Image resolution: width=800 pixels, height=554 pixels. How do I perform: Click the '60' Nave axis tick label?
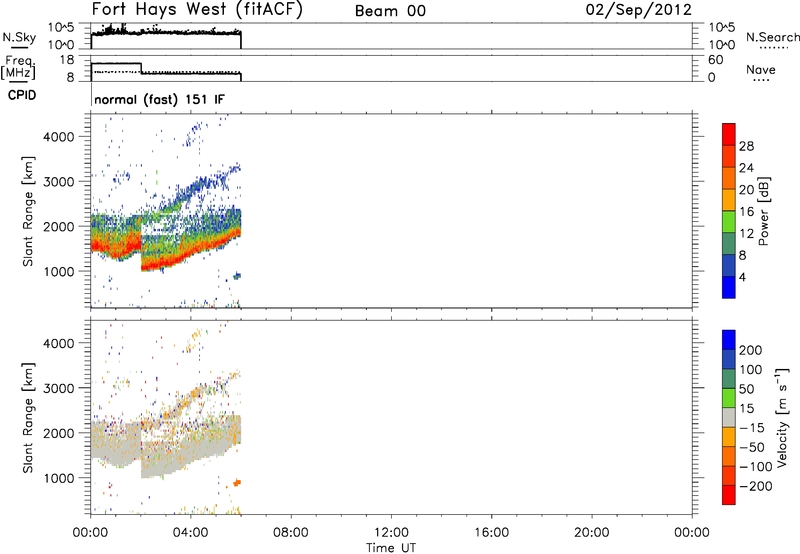[715, 60]
